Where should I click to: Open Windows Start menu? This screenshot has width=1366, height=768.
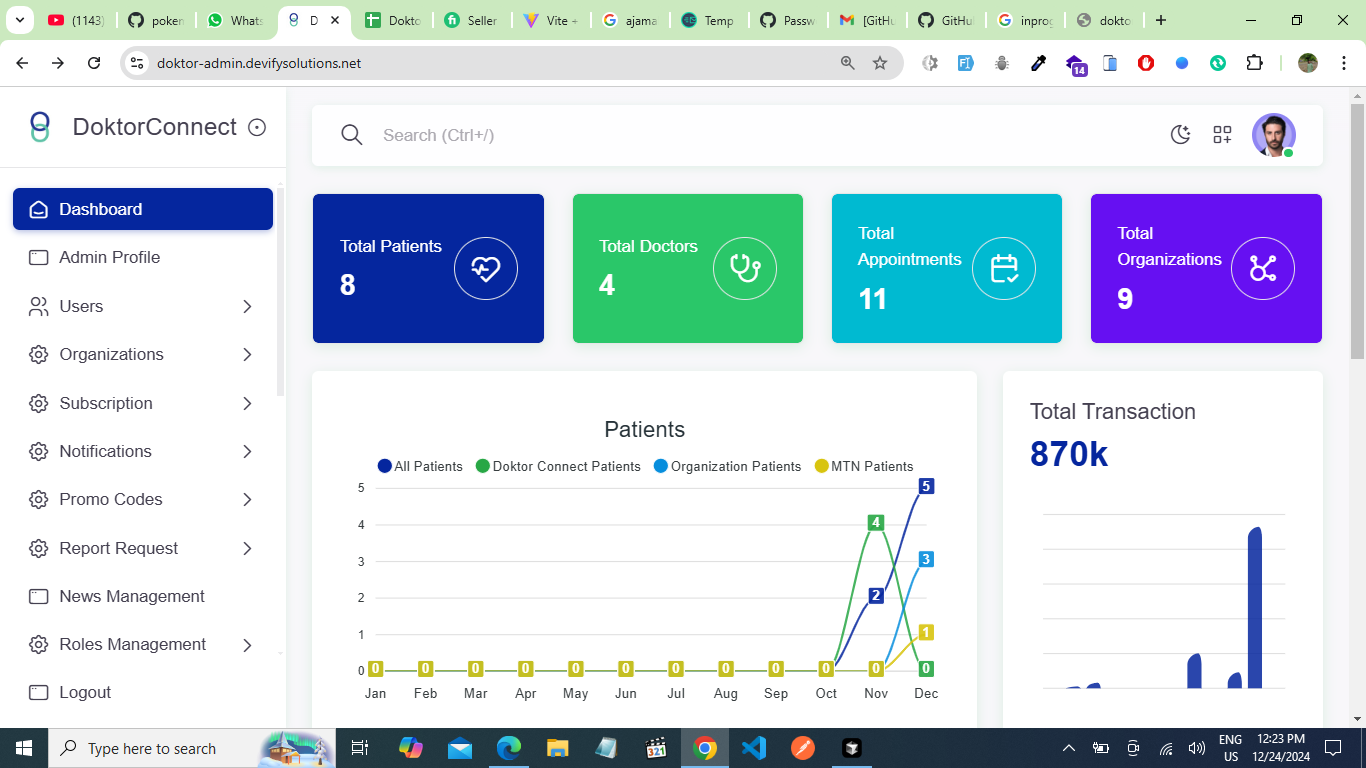click(x=23, y=748)
